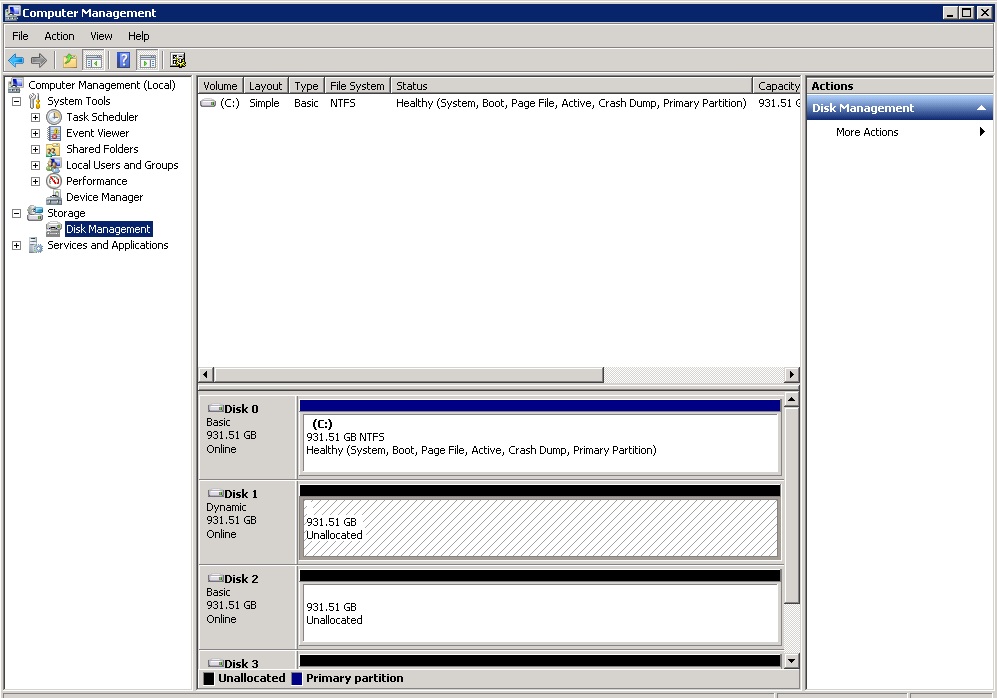
Task: Click the (C:) volume drive icon
Action: click(x=209, y=103)
